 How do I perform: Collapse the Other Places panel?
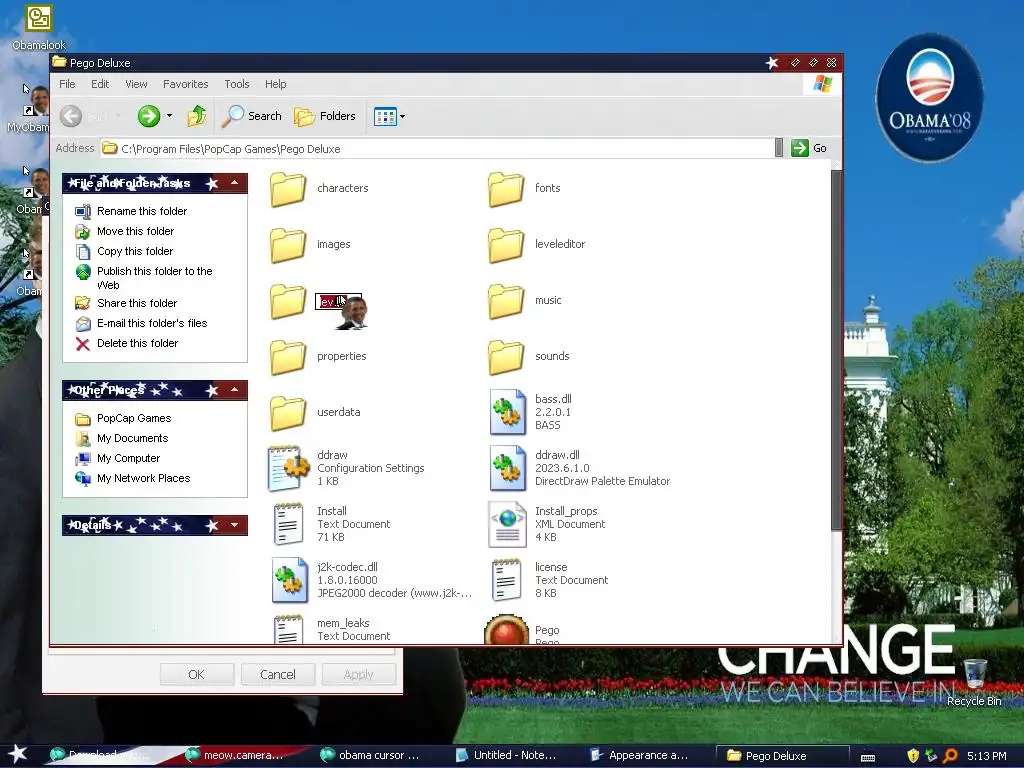tap(234, 390)
